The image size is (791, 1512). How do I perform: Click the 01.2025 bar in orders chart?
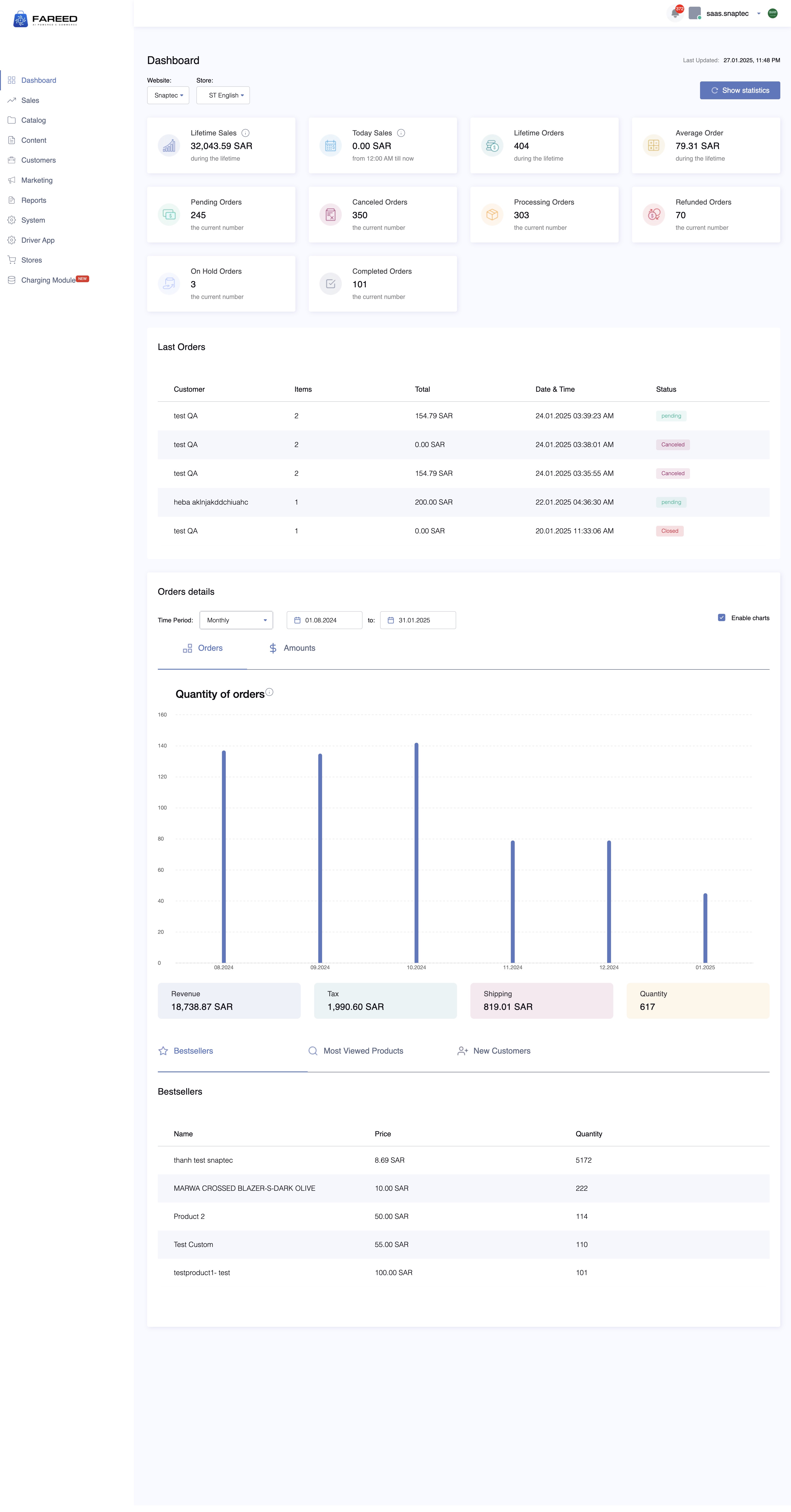click(705, 928)
